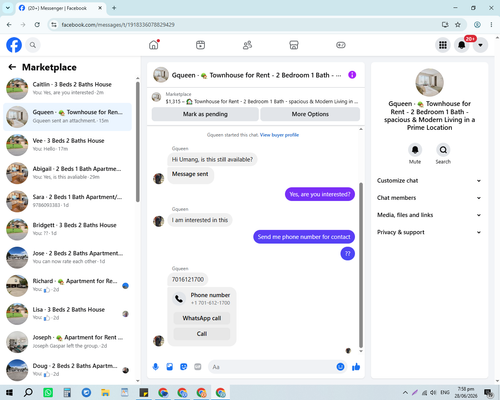Click the 7016121700 message bubble

[188, 279]
